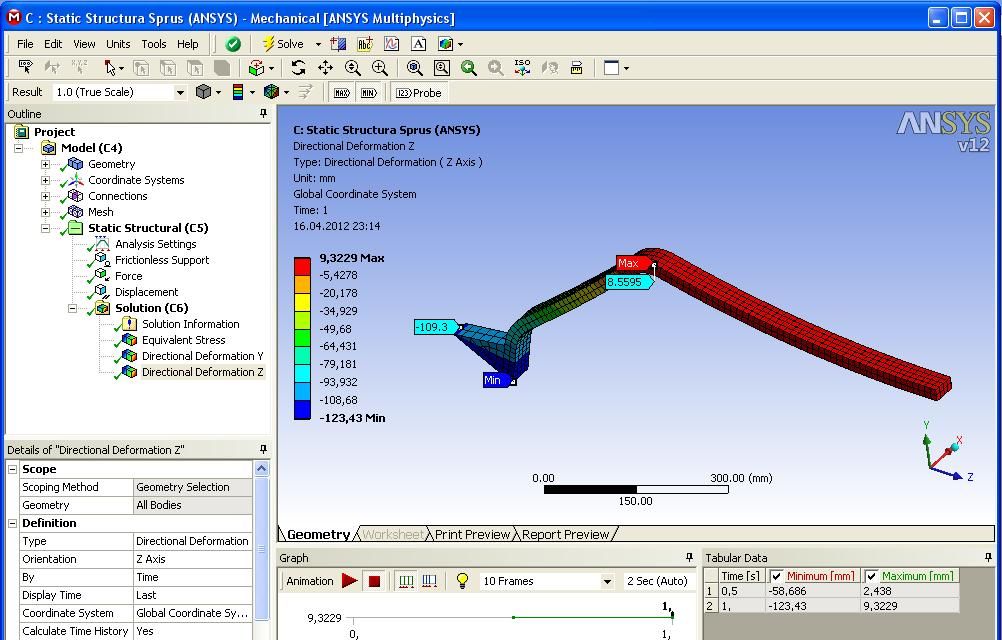The height and width of the screenshot is (640, 1002).
Task: Click the Previous View green arrow
Action: point(469,68)
